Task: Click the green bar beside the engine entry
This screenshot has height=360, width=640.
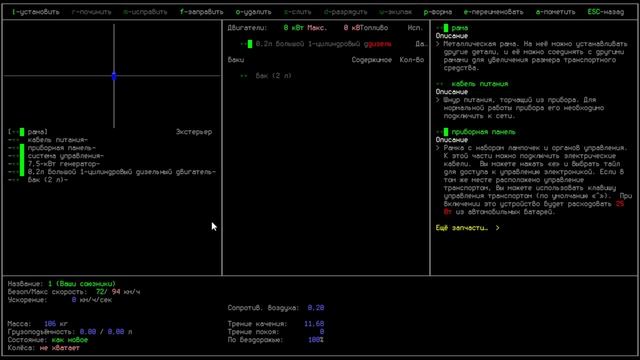Action: click(x=250, y=44)
